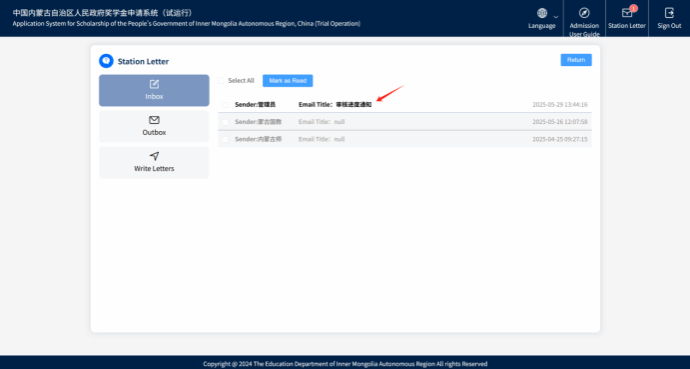The height and width of the screenshot is (369, 690).
Task: Expand the Language dropdown chevron
Action: 556,17
